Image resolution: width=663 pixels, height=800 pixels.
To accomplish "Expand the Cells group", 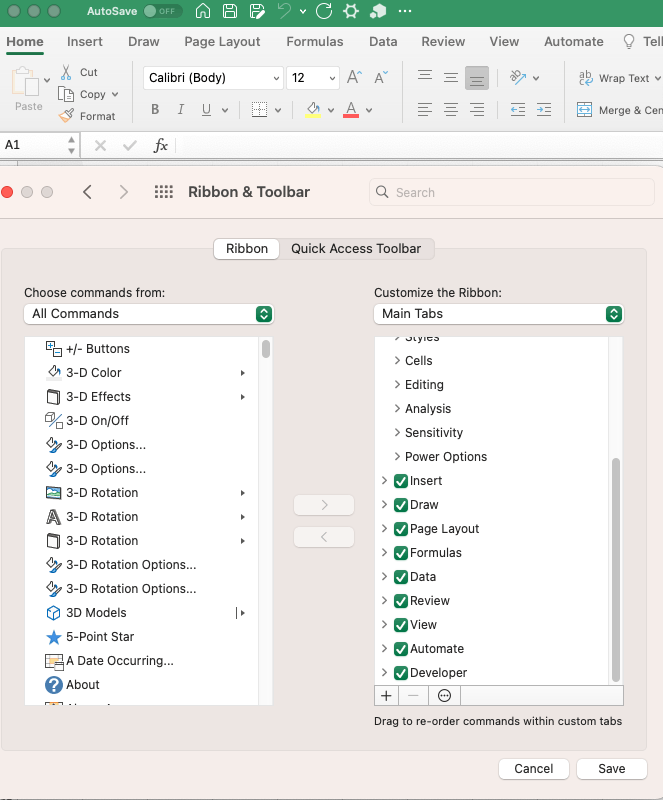I will coord(397,360).
